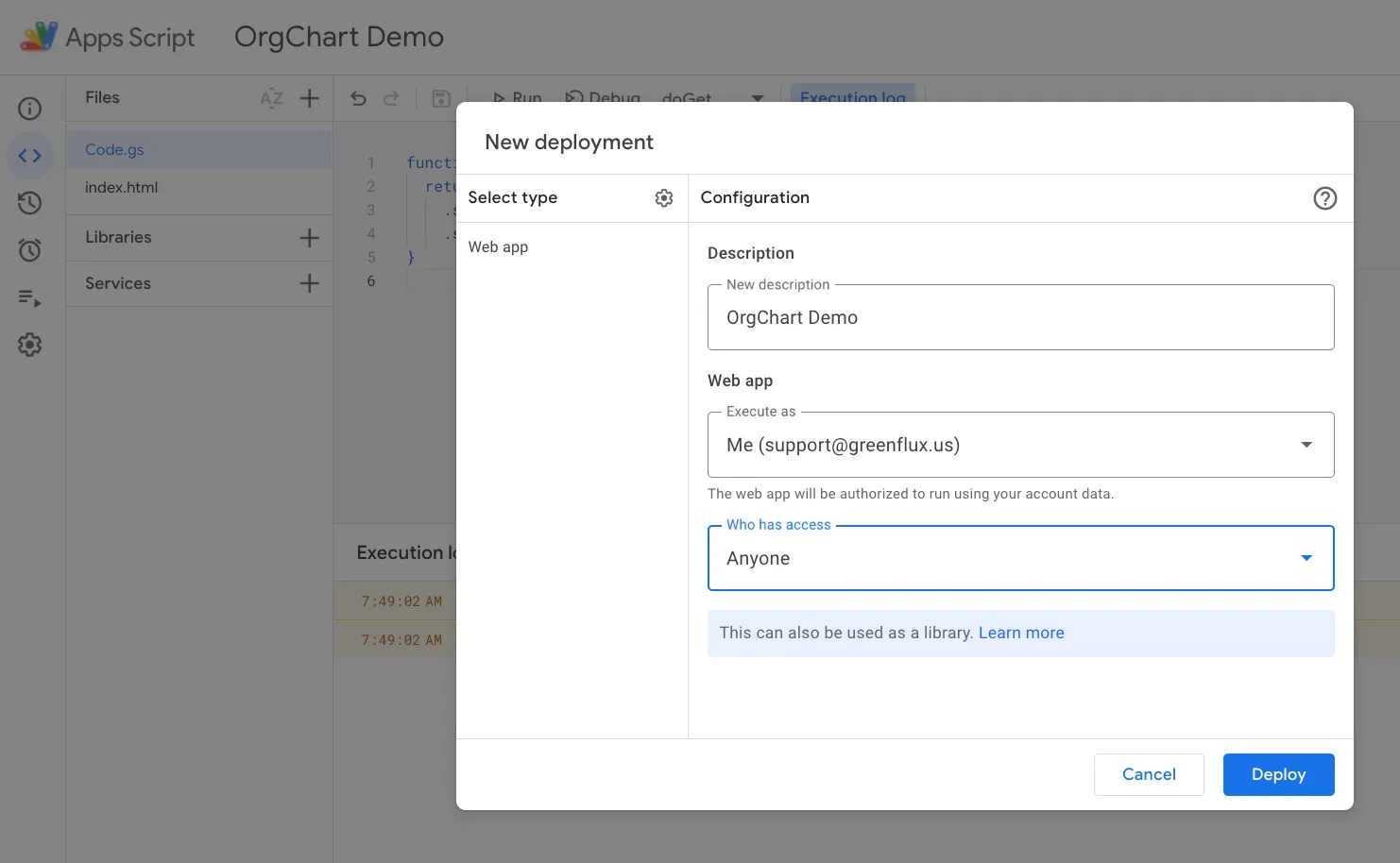1400x863 pixels.
Task: Click the Select type gear icon
Action: 664,198
